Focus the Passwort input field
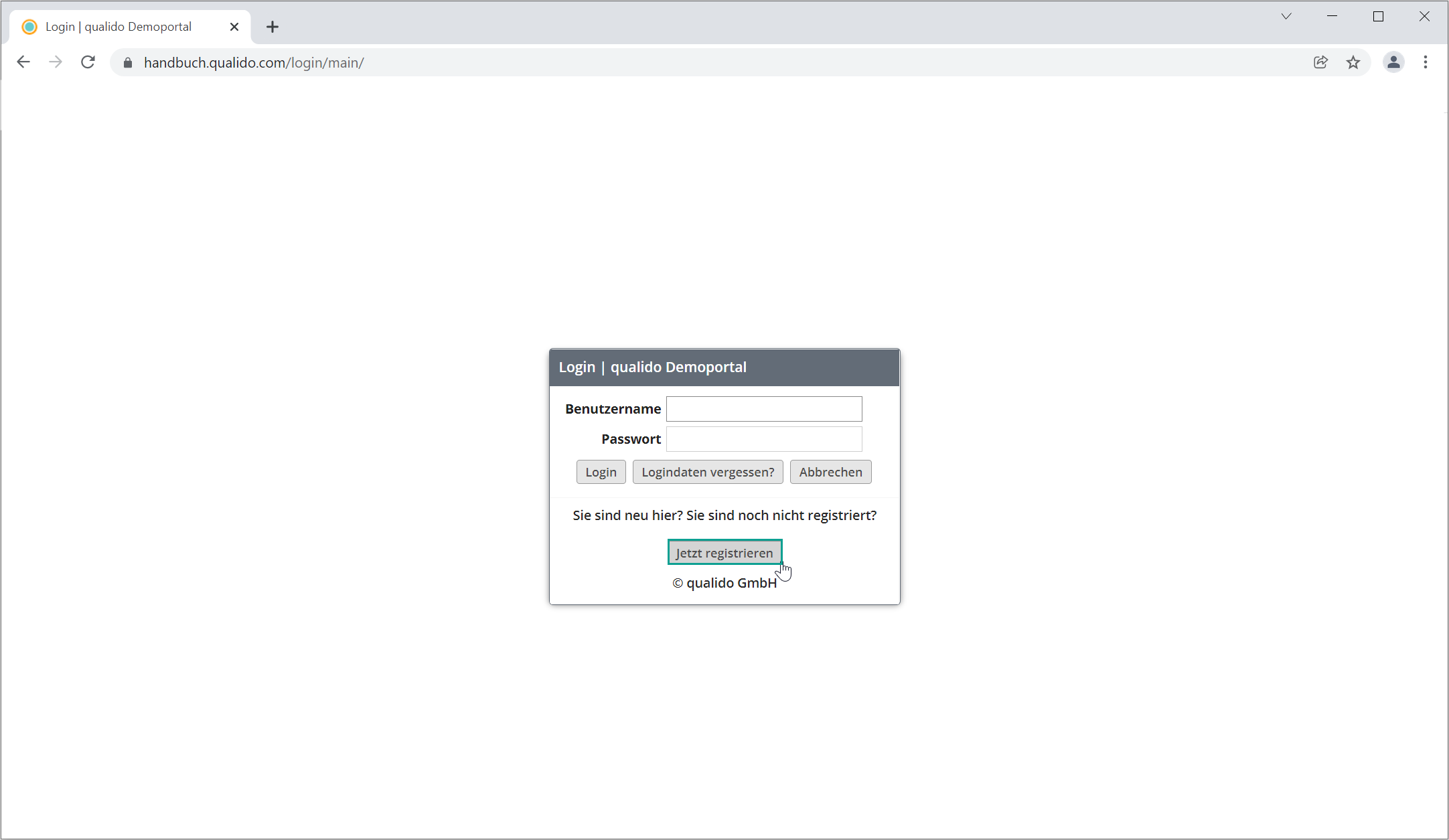This screenshot has height=840, width=1449. (764, 439)
